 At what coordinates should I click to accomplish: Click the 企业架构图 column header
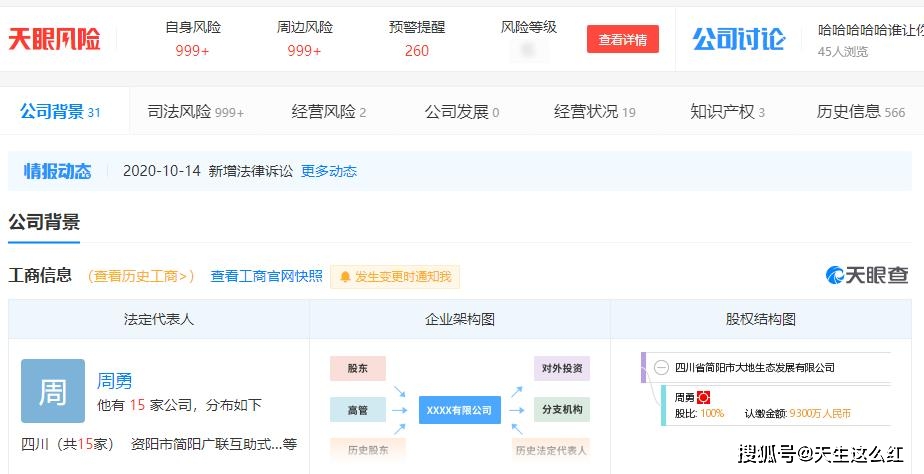coord(460,320)
